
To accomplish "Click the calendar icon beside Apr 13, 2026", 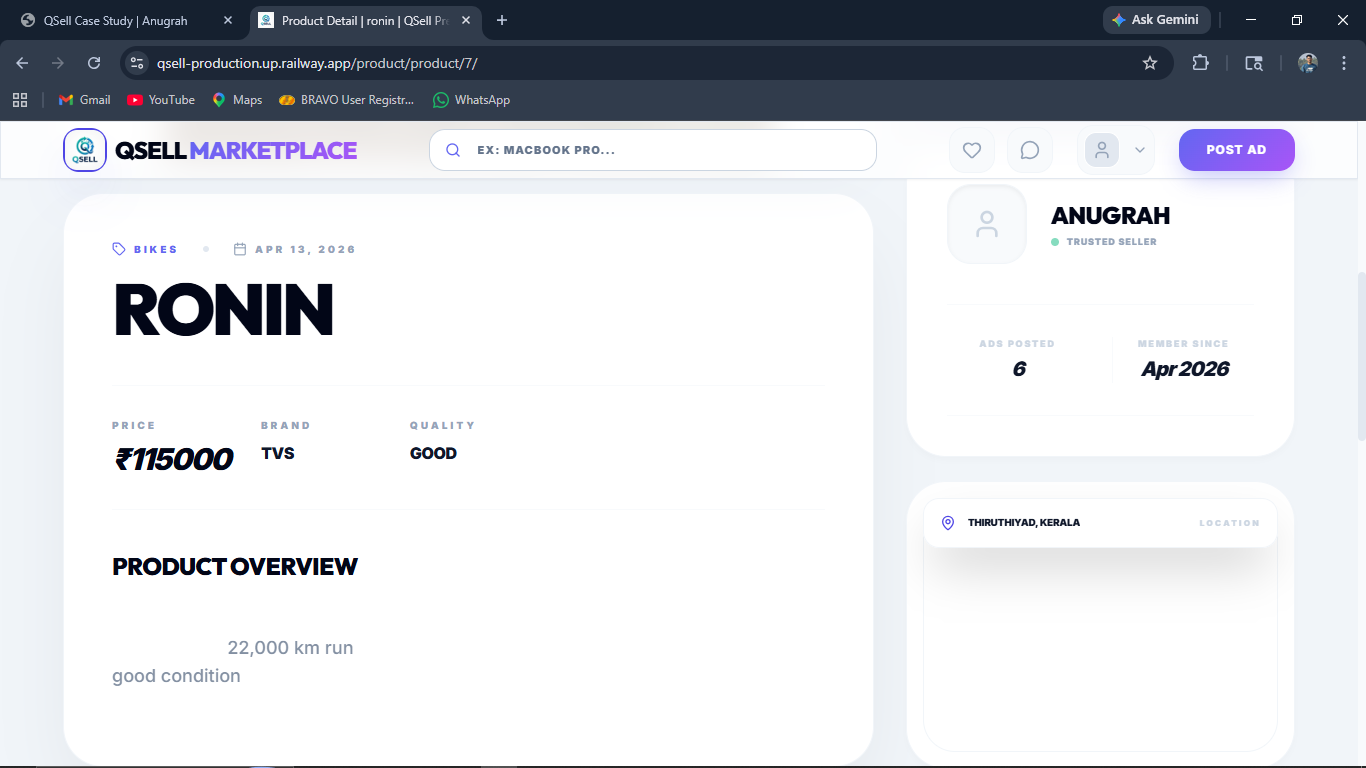I will pos(240,249).
